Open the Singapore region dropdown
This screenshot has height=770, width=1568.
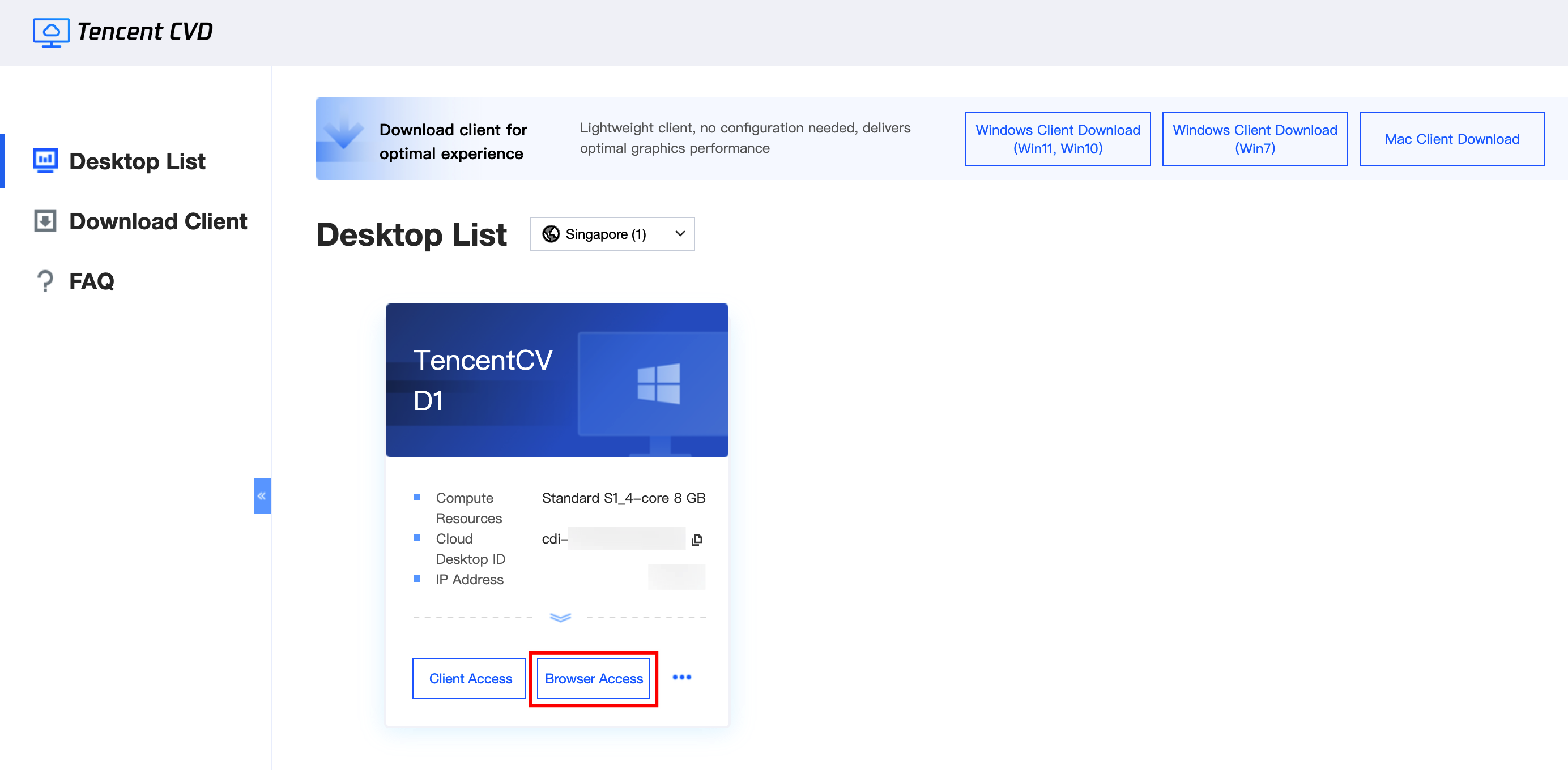(x=612, y=234)
